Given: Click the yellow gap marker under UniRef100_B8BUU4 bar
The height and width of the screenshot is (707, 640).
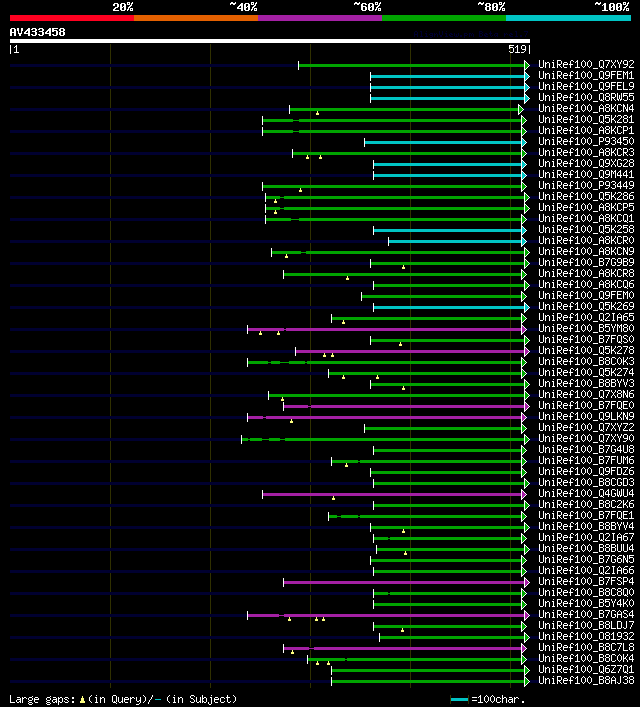Looking at the screenshot, I should 405,553.
